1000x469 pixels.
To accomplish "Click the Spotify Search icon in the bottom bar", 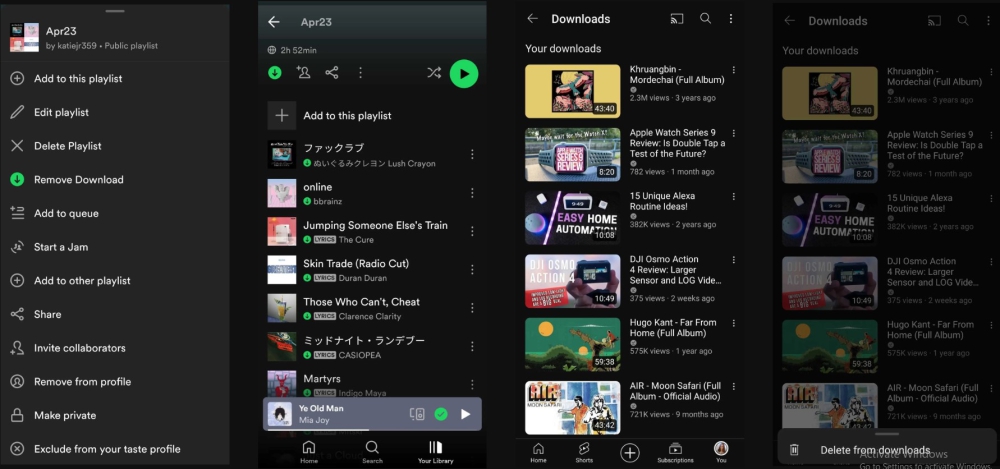I will coord(372,451).
